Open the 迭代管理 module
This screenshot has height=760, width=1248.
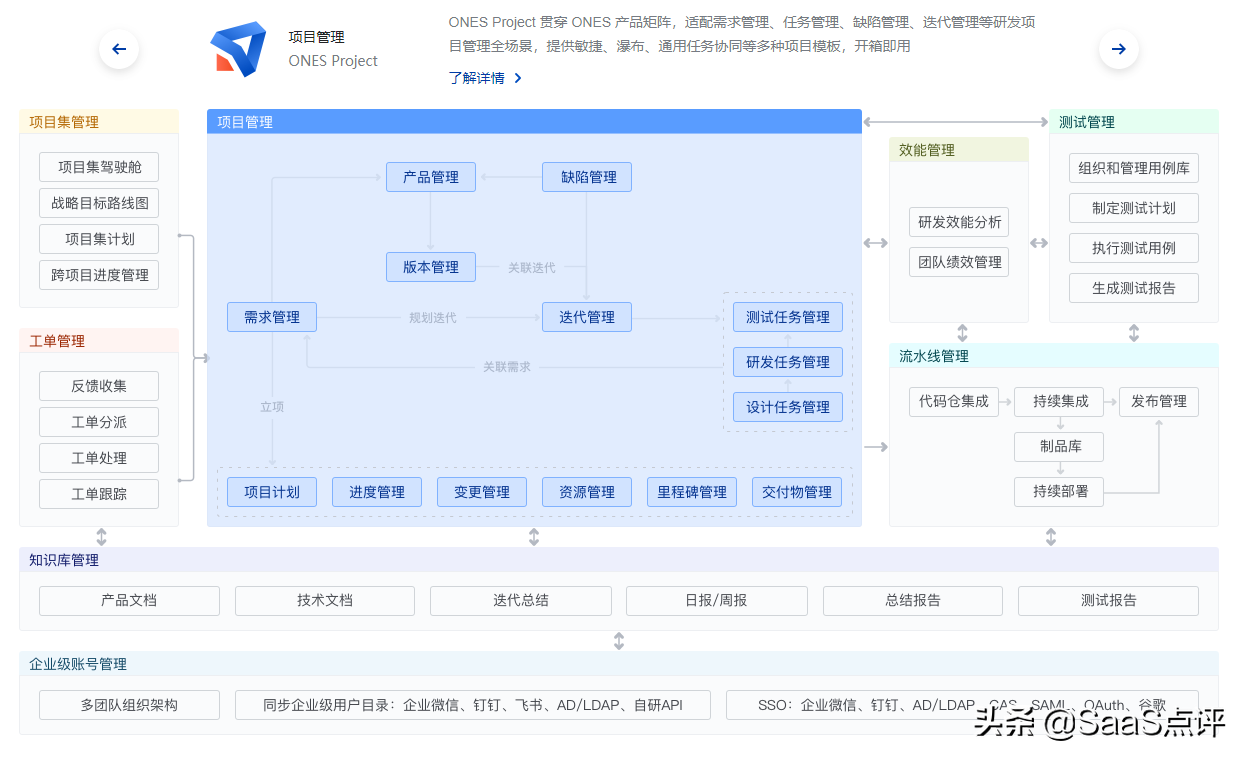coord(586,316)
